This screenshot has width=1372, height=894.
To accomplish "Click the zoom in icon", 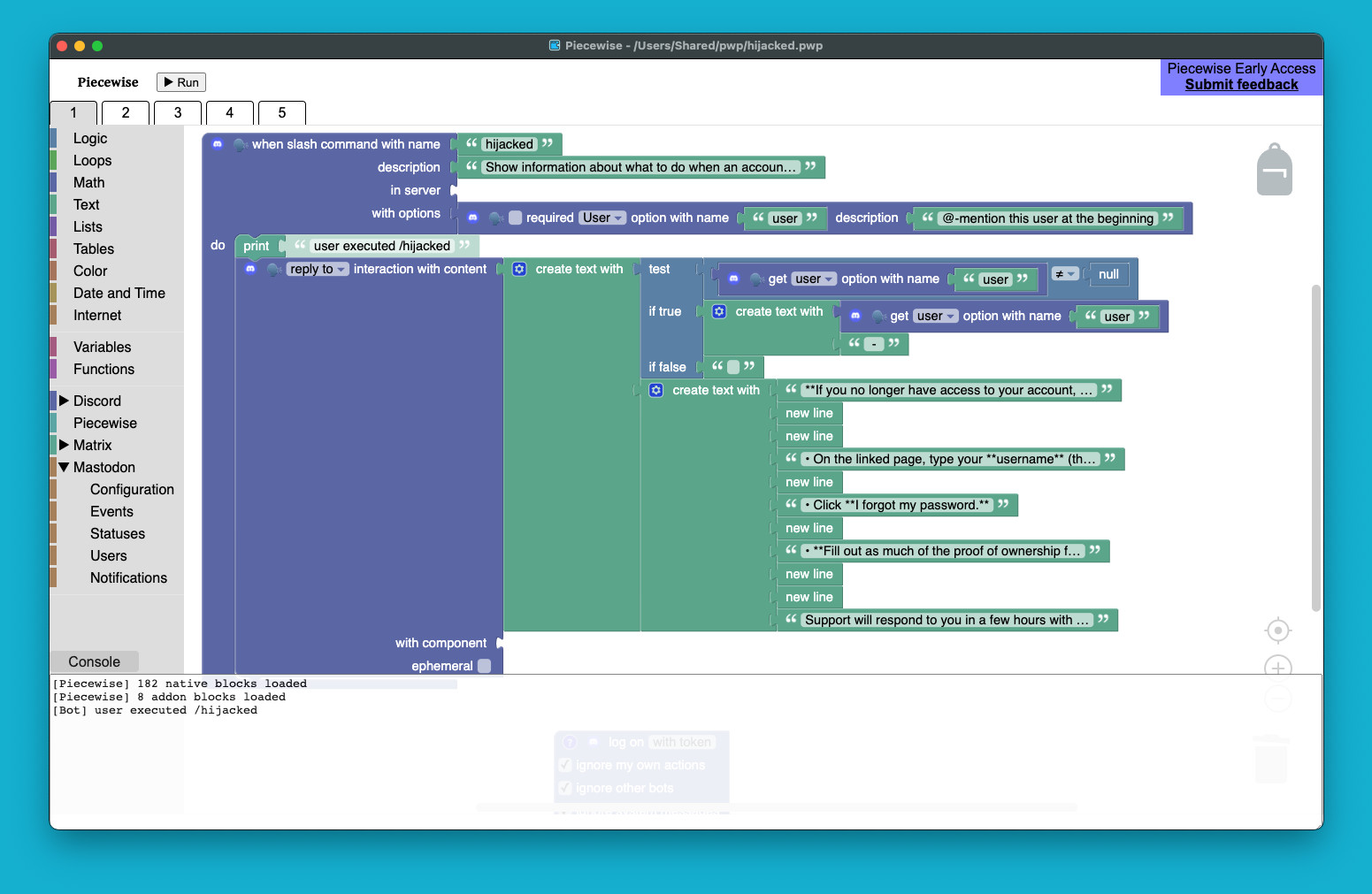I will [x=1277, y=668].
